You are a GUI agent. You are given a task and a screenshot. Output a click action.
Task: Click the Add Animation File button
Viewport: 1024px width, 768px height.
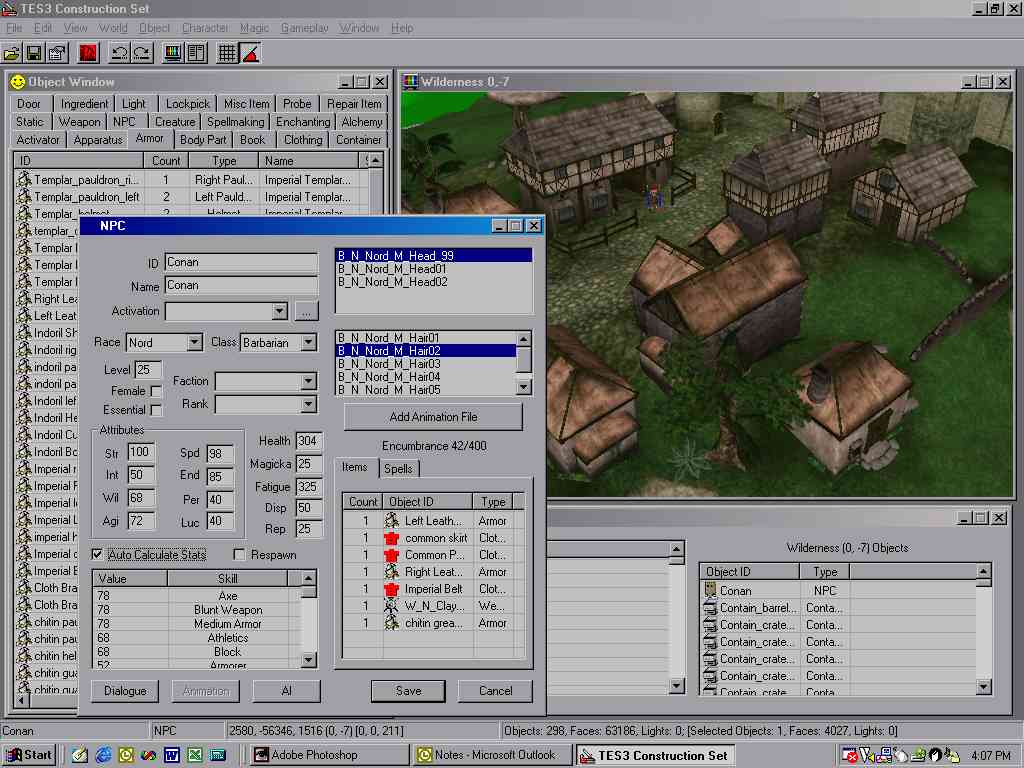433,417
